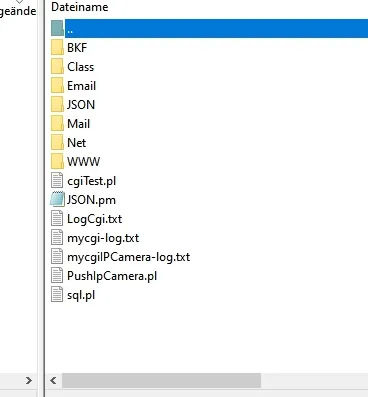The image size is (368, 397).
Task: Click the JSON.pm notepad file icon
Action: pyautogui.click(x=57, y=199)
